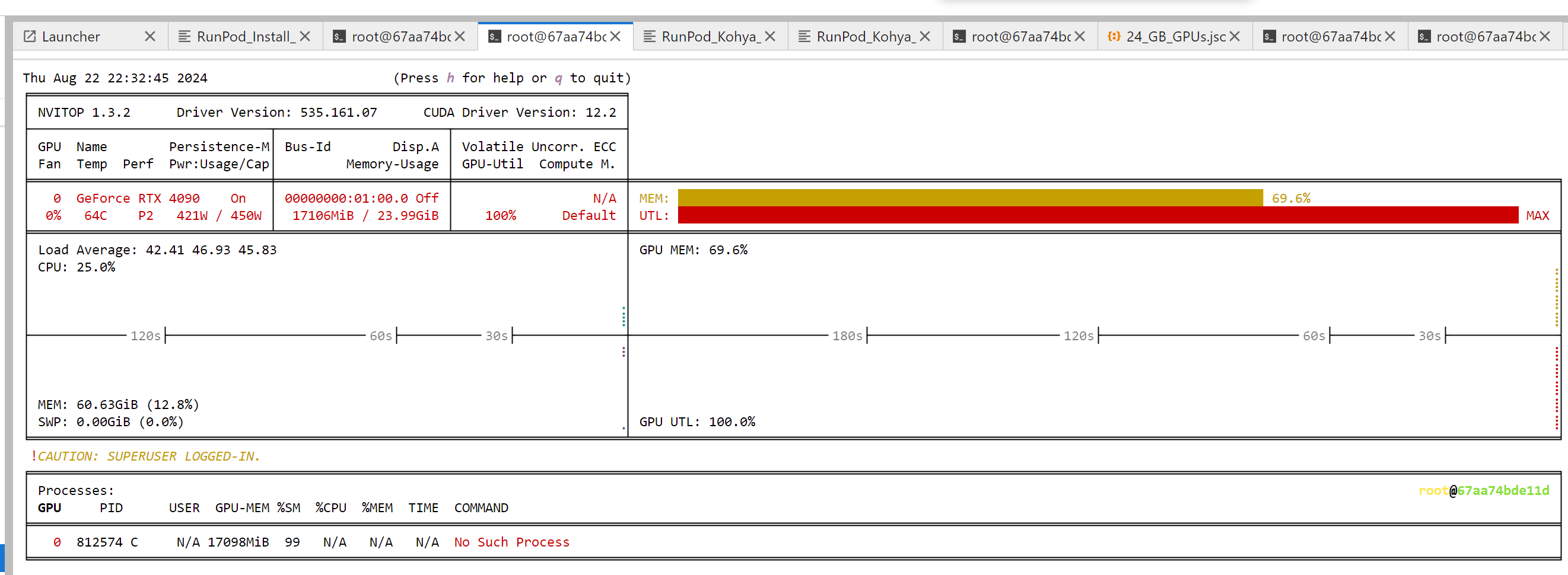1568x575 pixels.
Task: Click the 'GPU-MEM' column header in Processes
Action: (242, 508)
